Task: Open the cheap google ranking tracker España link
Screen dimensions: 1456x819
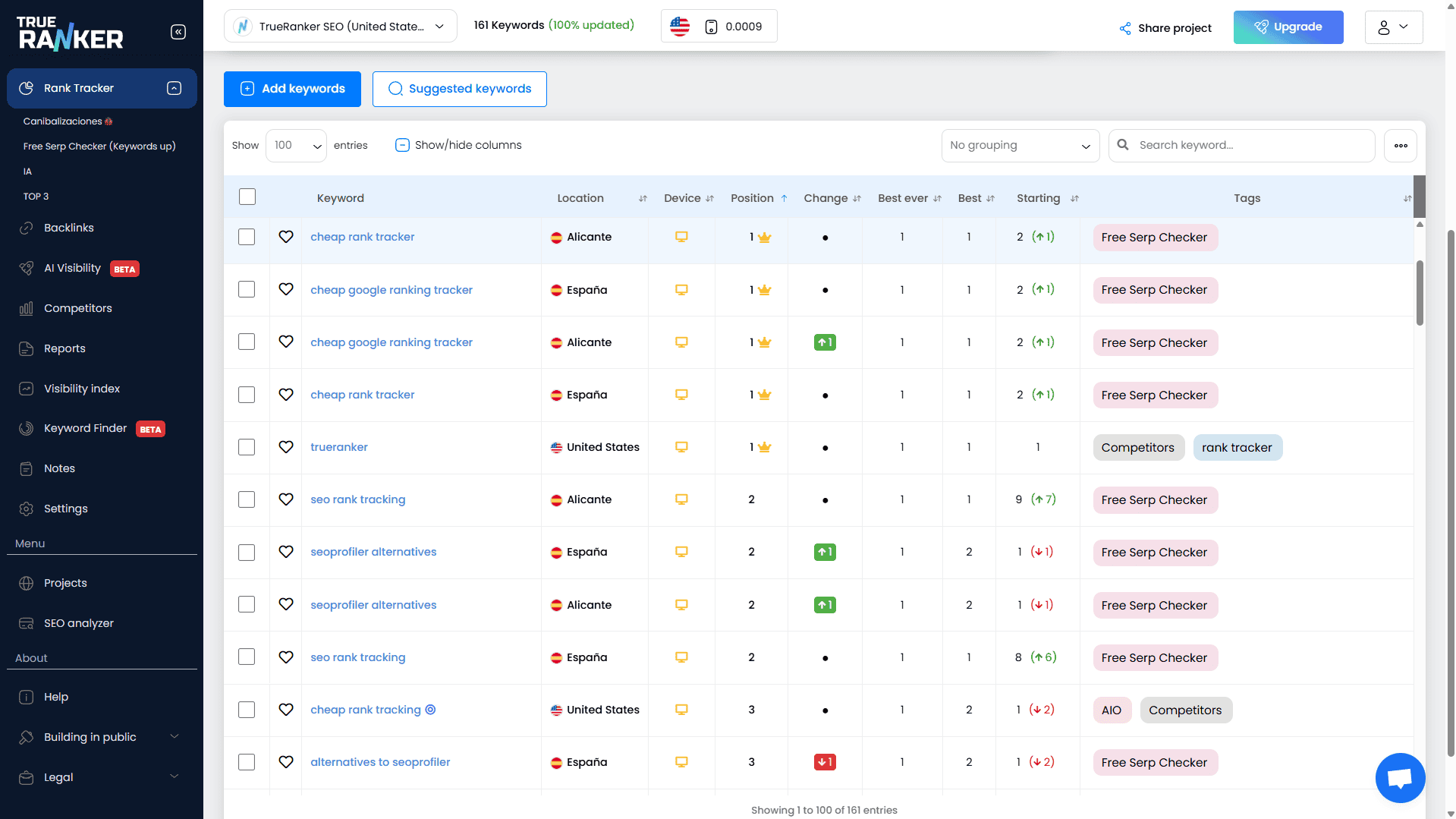Action: click(392, 290)
